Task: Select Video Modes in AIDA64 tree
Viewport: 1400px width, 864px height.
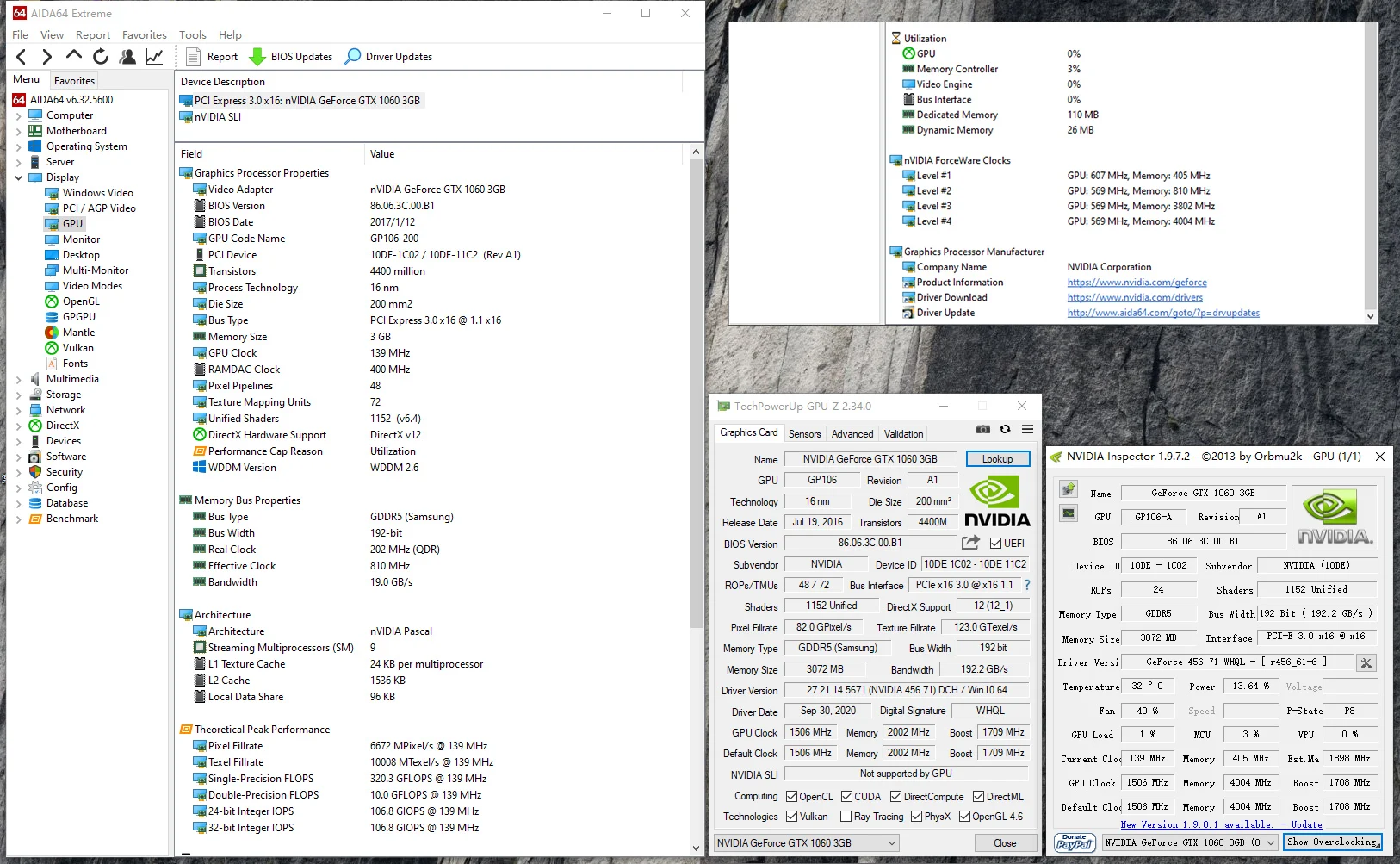Action: (92, 286)
